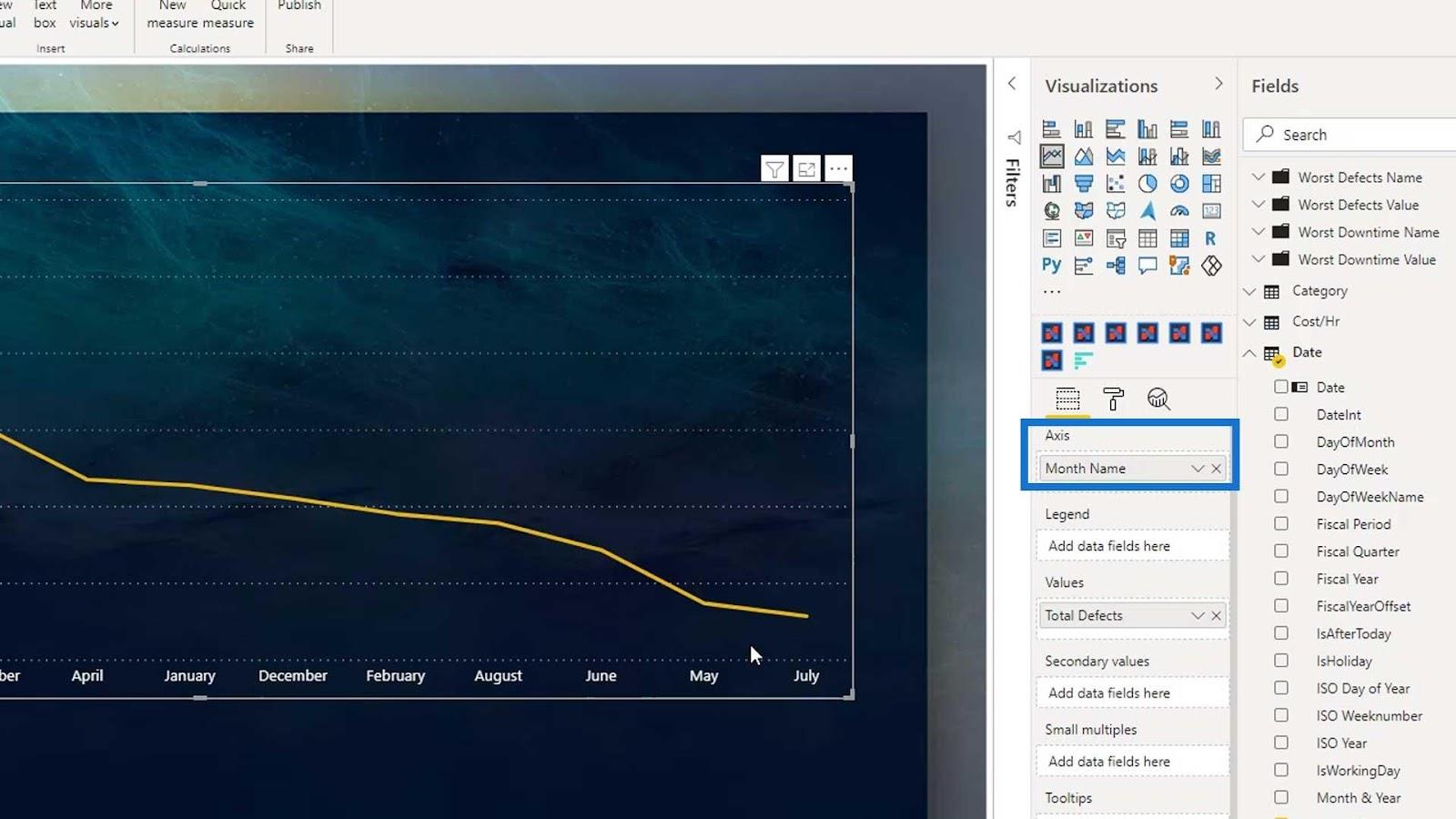The width and height of the screenshot is (1456, 819).
Task: Select the Stacked column chart visual
Action: click(1083, 129)
